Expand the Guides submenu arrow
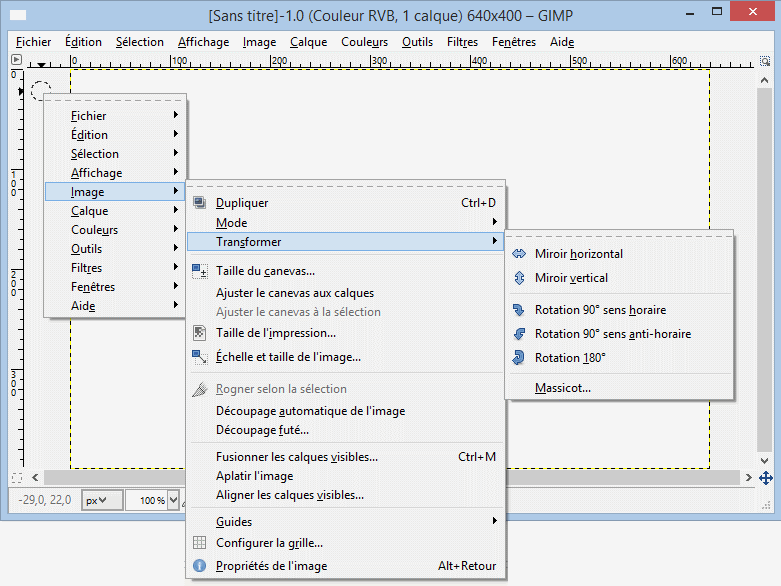 [x=495, y=521]
